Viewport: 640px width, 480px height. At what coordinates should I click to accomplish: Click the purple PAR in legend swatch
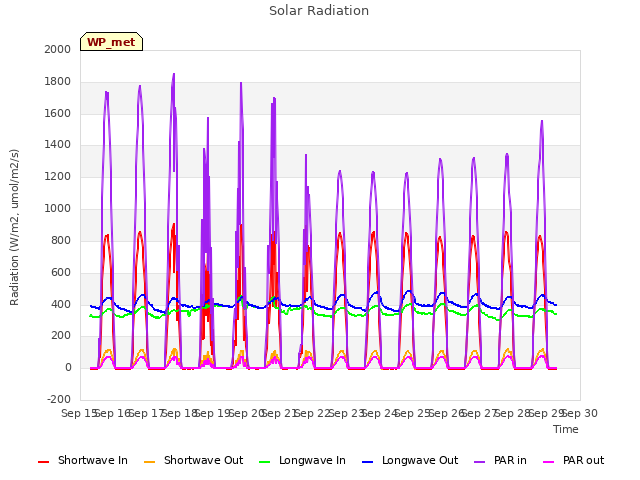click(x=479, y=462)
